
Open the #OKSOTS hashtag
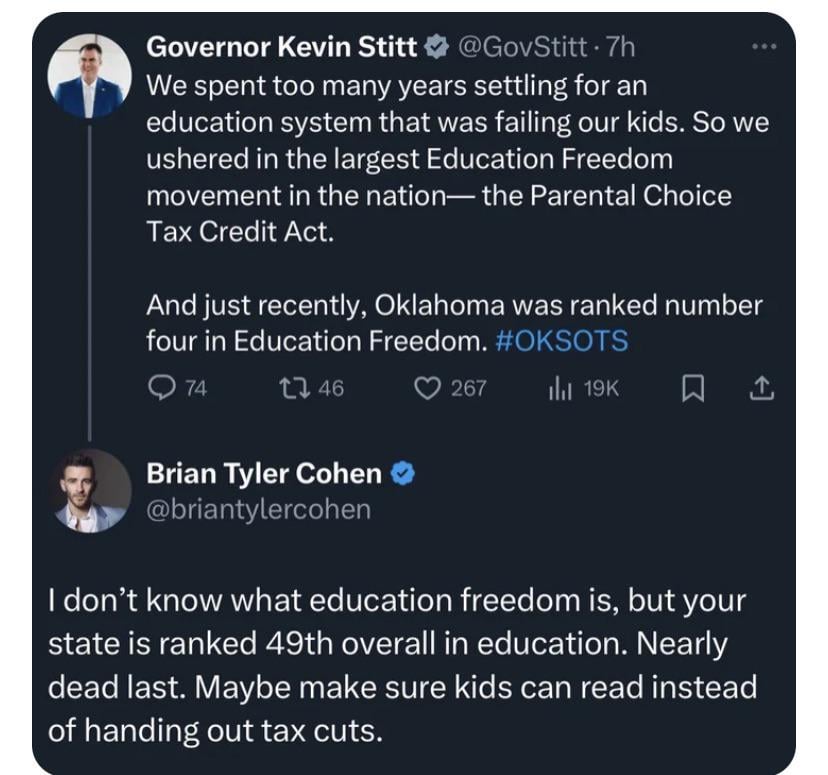(562, 340)
